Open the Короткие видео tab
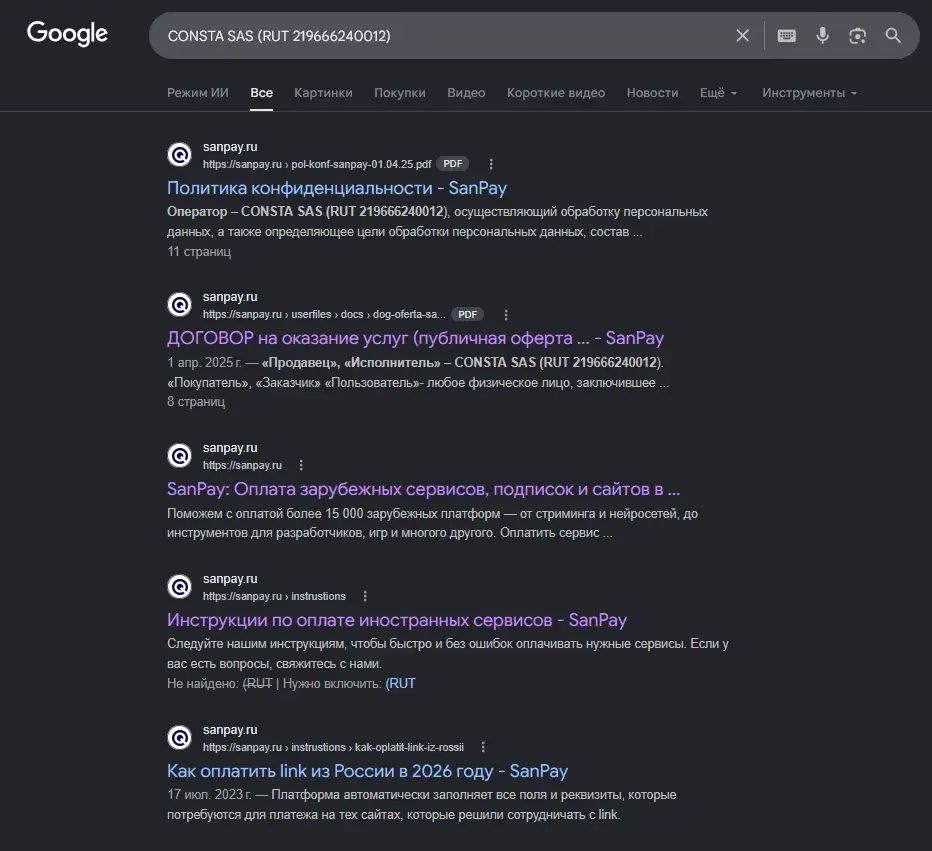Image resolution: width=932 pixels, height=851 pixels. (556, 93)
